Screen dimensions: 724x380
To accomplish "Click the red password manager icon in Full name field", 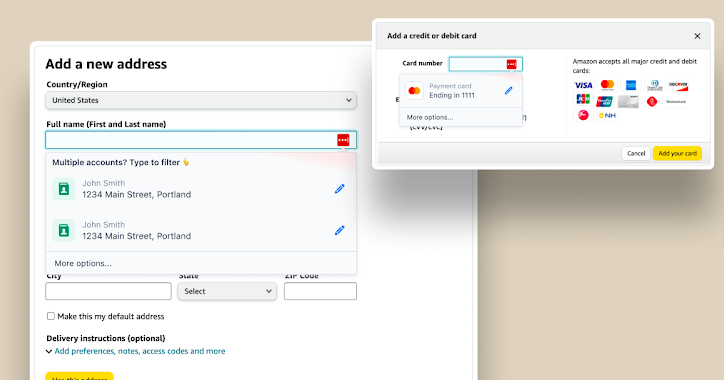I will tap(343, 140).
